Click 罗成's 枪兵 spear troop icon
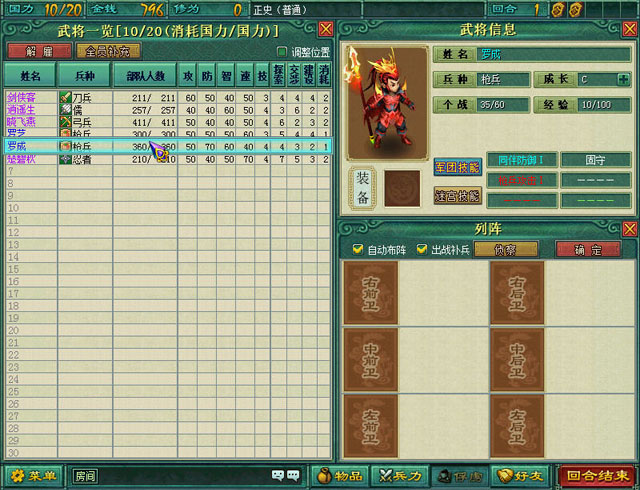Image resolution: width=640 pixels, height=490 pixels. pos(65,146)
